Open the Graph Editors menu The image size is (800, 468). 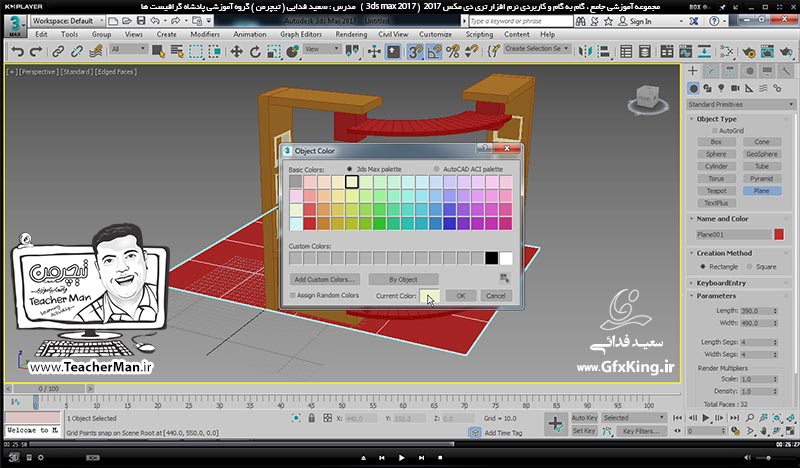click(x=301, y=34)
